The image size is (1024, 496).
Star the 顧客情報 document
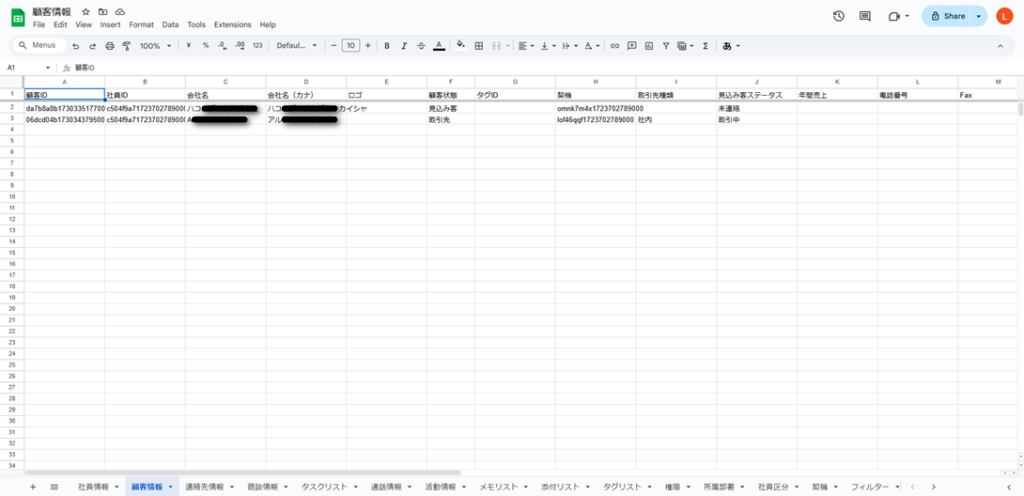[85, 11]
